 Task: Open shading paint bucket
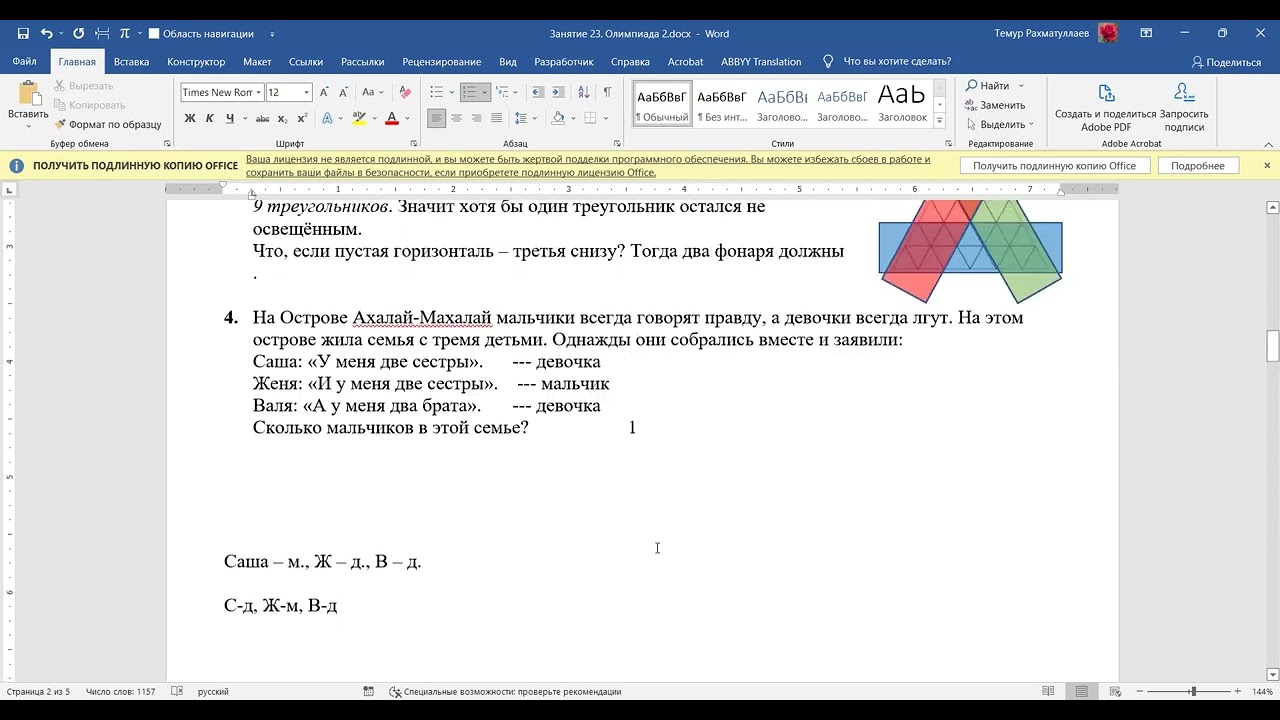tap(558, 118)
